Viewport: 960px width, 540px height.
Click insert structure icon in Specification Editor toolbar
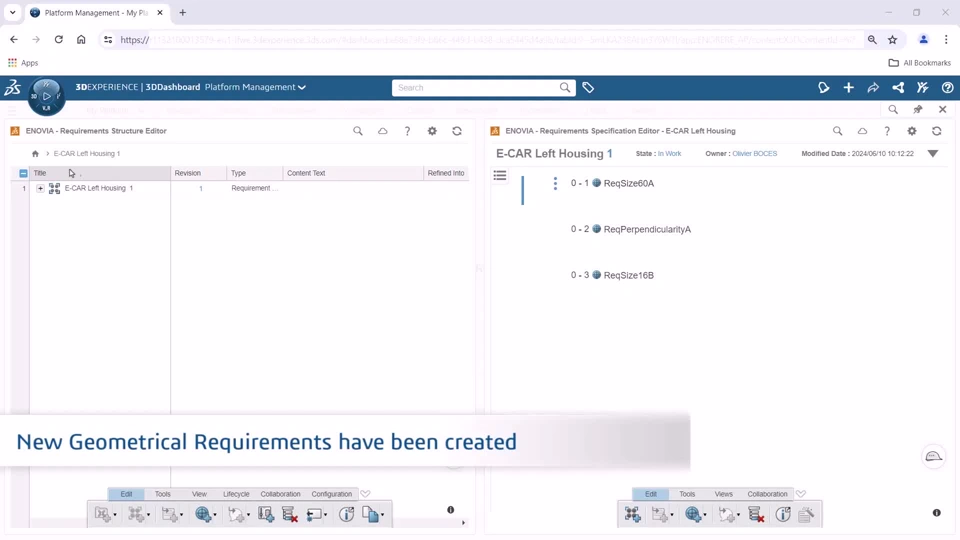pos(632,514)
